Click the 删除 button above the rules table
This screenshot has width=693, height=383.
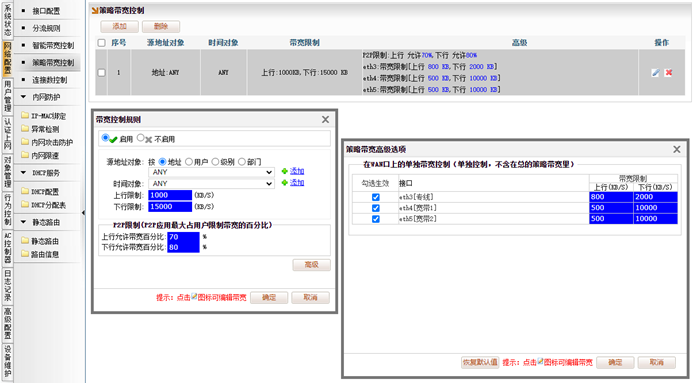click(x=161, y=27)
